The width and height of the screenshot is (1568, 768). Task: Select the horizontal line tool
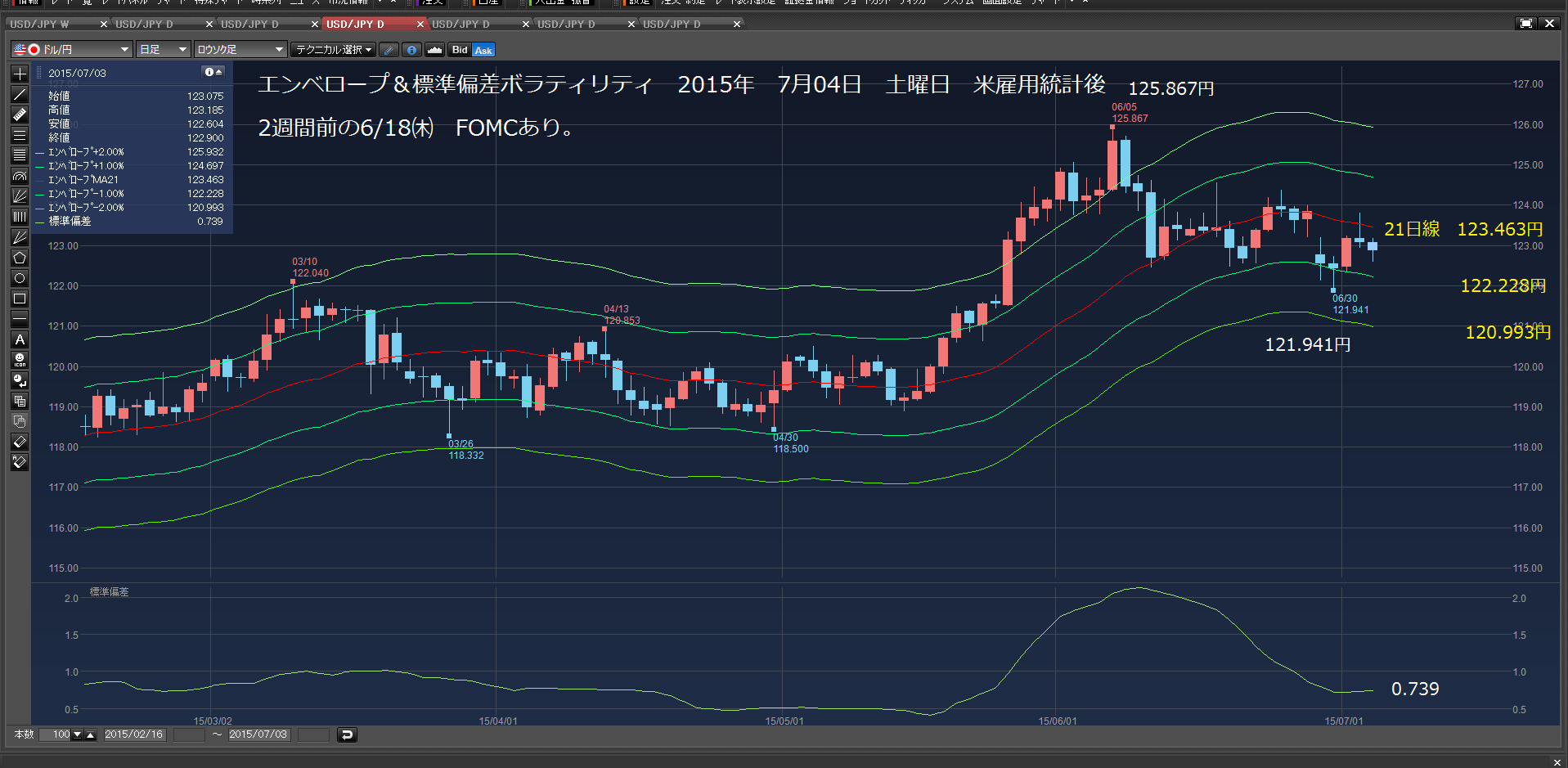20,319
